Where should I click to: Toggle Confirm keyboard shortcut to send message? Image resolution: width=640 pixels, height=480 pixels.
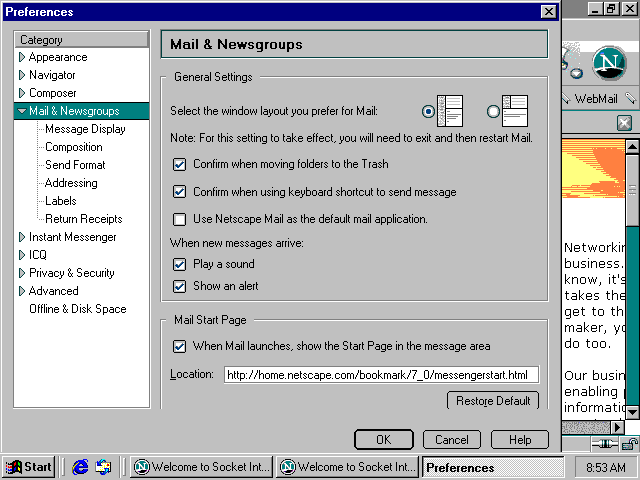180,192
